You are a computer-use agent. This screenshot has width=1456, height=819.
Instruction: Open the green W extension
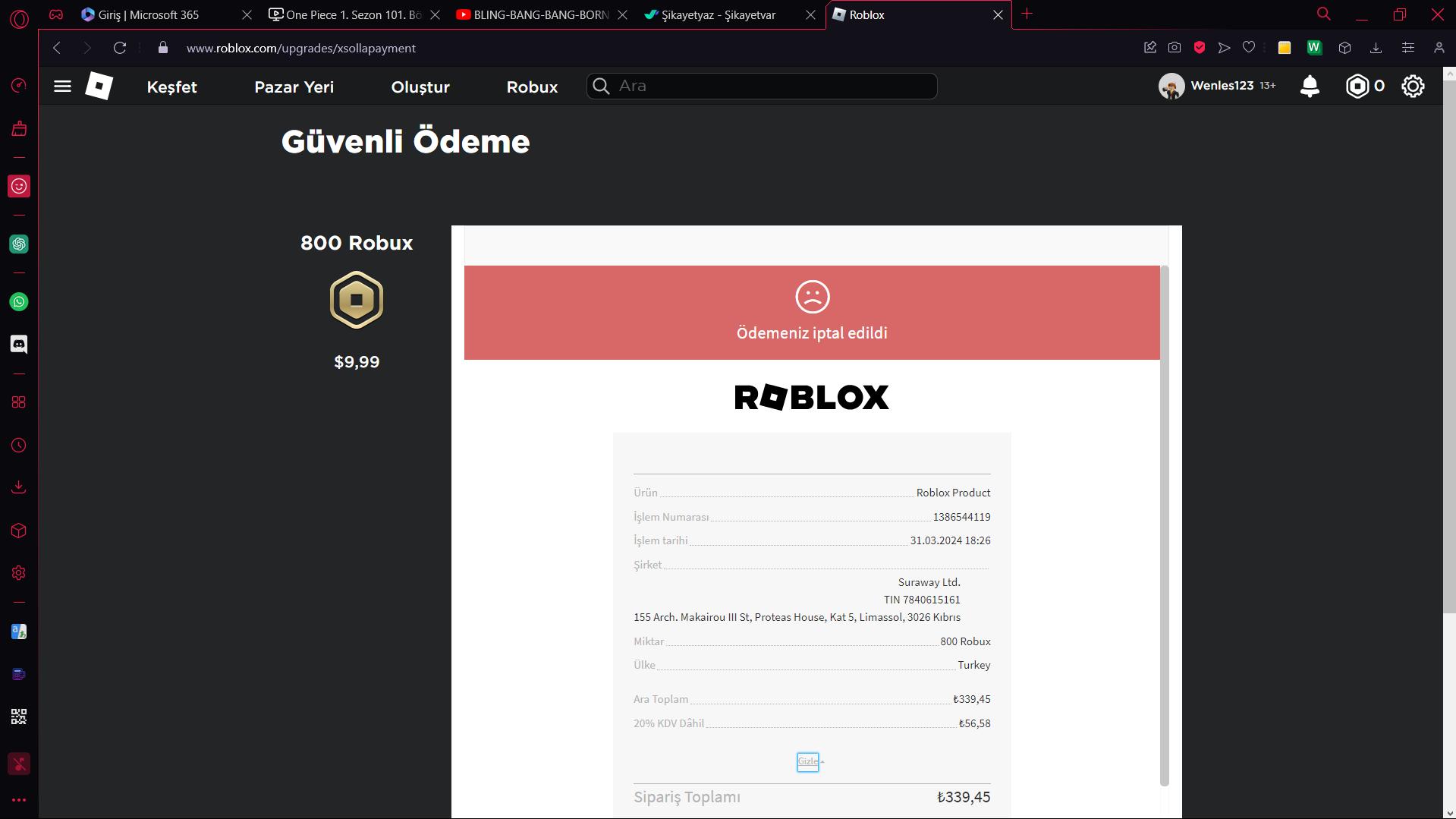point(1315,48)
